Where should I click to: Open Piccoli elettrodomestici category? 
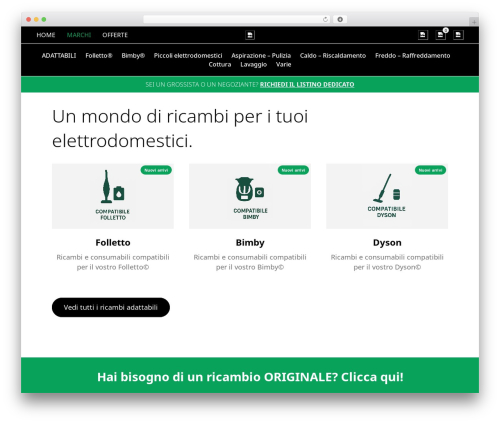[x=188, y=56]
